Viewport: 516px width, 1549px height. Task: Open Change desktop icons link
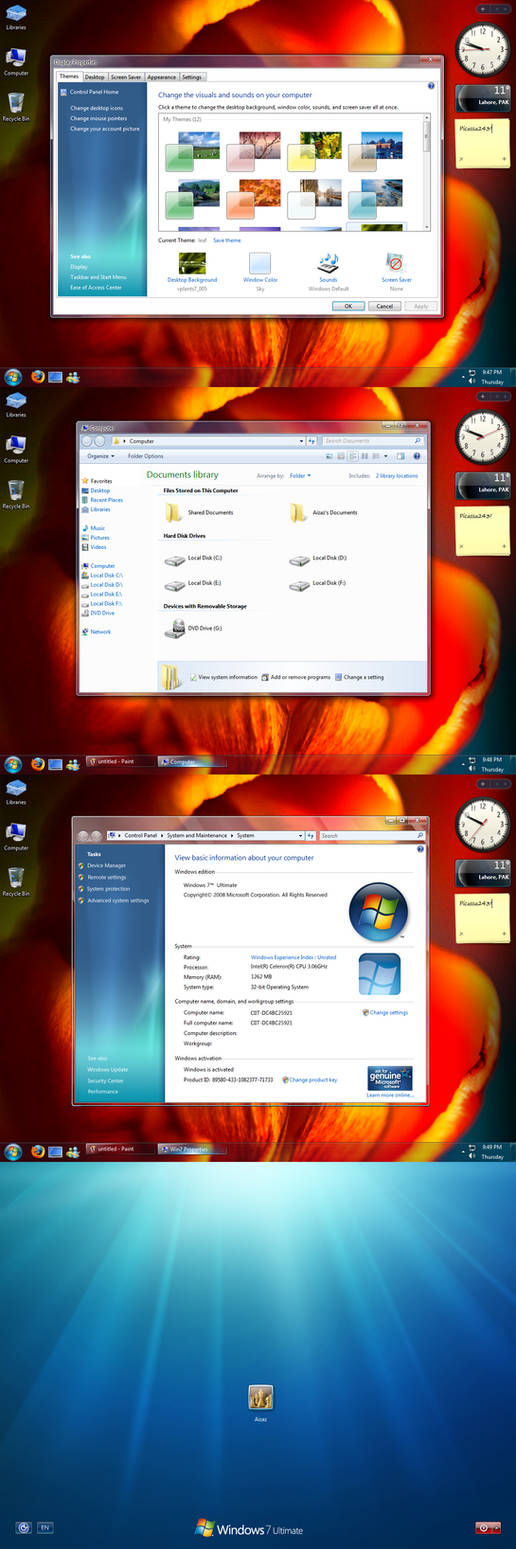tap(97, 107)
